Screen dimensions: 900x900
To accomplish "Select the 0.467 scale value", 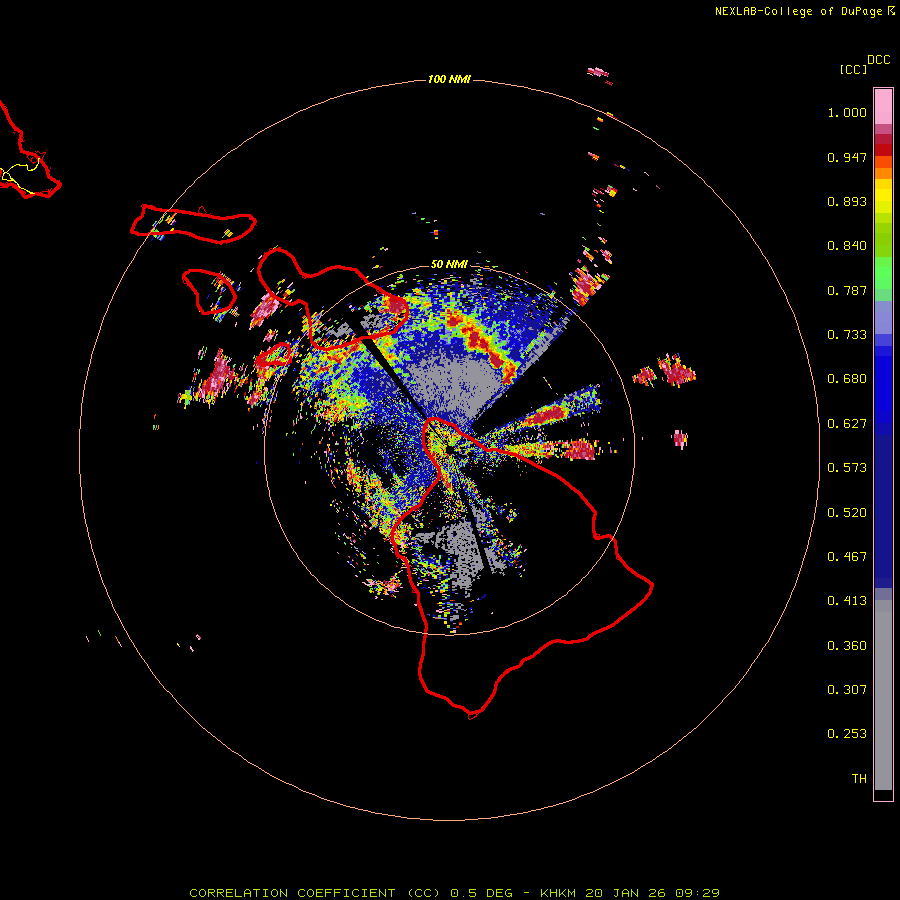I will tap(847, 557).
